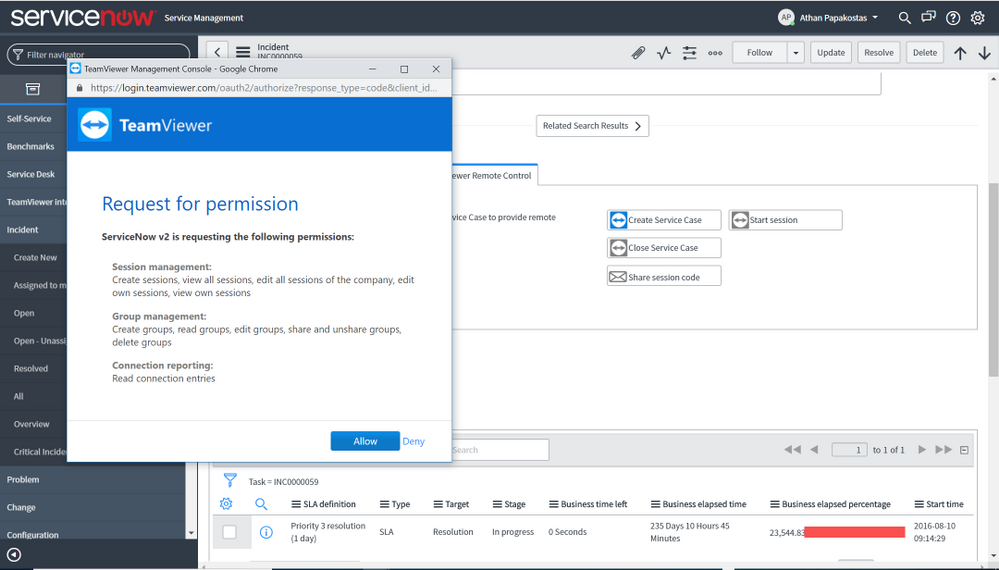Click the red Business elapsed percentage bar

coord(854,532)
